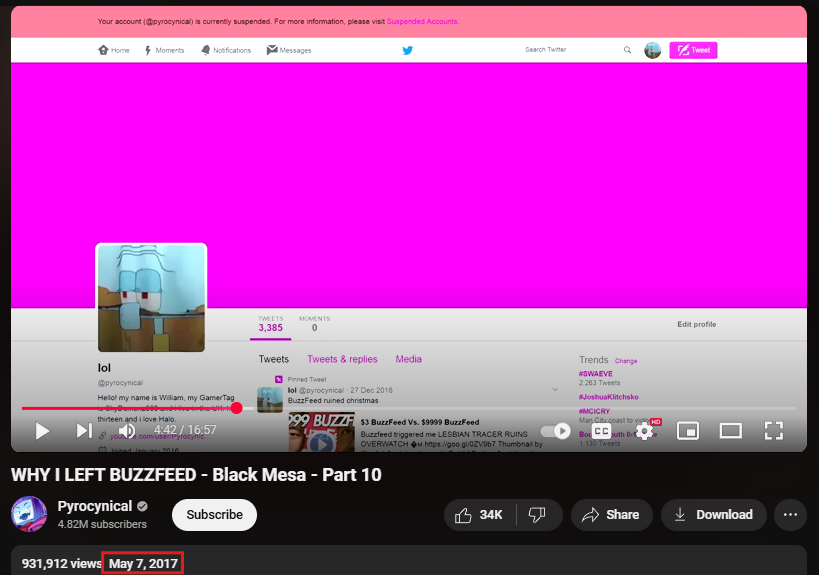Seek using the red progress bar handle
This screenshot has height=575, width=819.
point(236,408)
